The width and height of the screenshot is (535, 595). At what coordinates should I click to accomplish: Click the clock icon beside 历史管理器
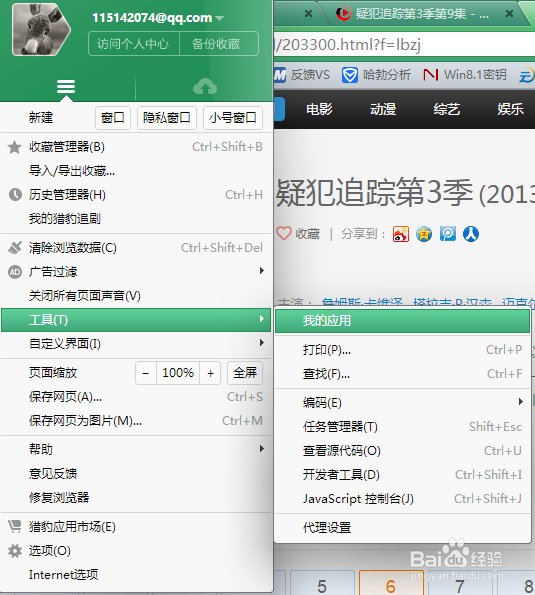point(15,195)
